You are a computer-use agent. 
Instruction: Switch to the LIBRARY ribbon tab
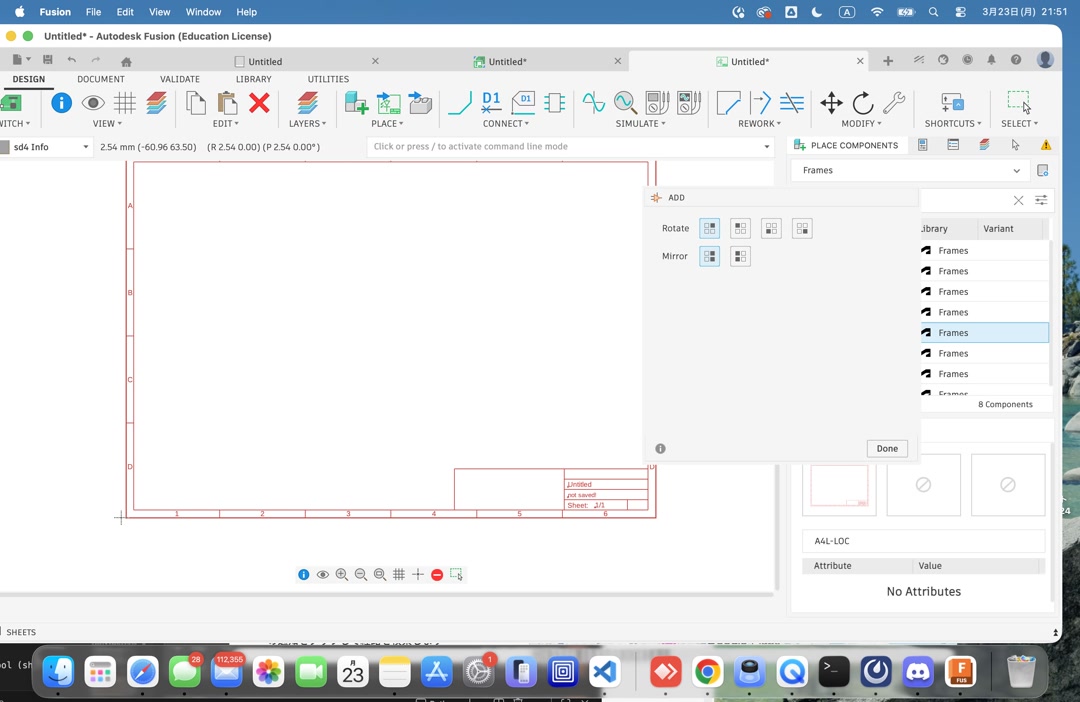tap(253, 79)
